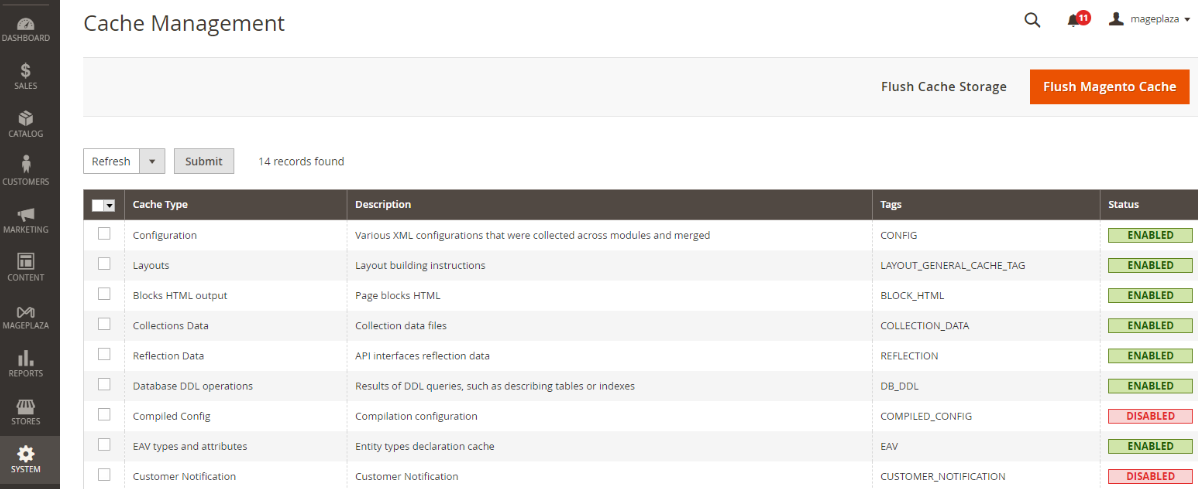Open the mass-select dropdown in table header
1198x489 pixels.
pyautogui.click(x=110, y=206)
